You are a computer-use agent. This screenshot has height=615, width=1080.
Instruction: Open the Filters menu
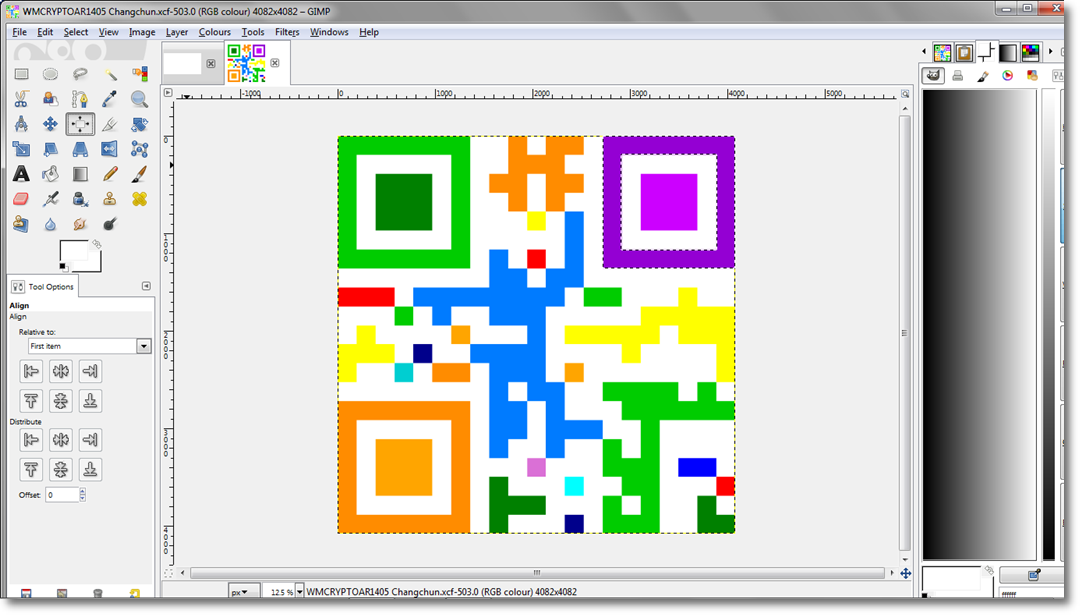tap(287, 32)
